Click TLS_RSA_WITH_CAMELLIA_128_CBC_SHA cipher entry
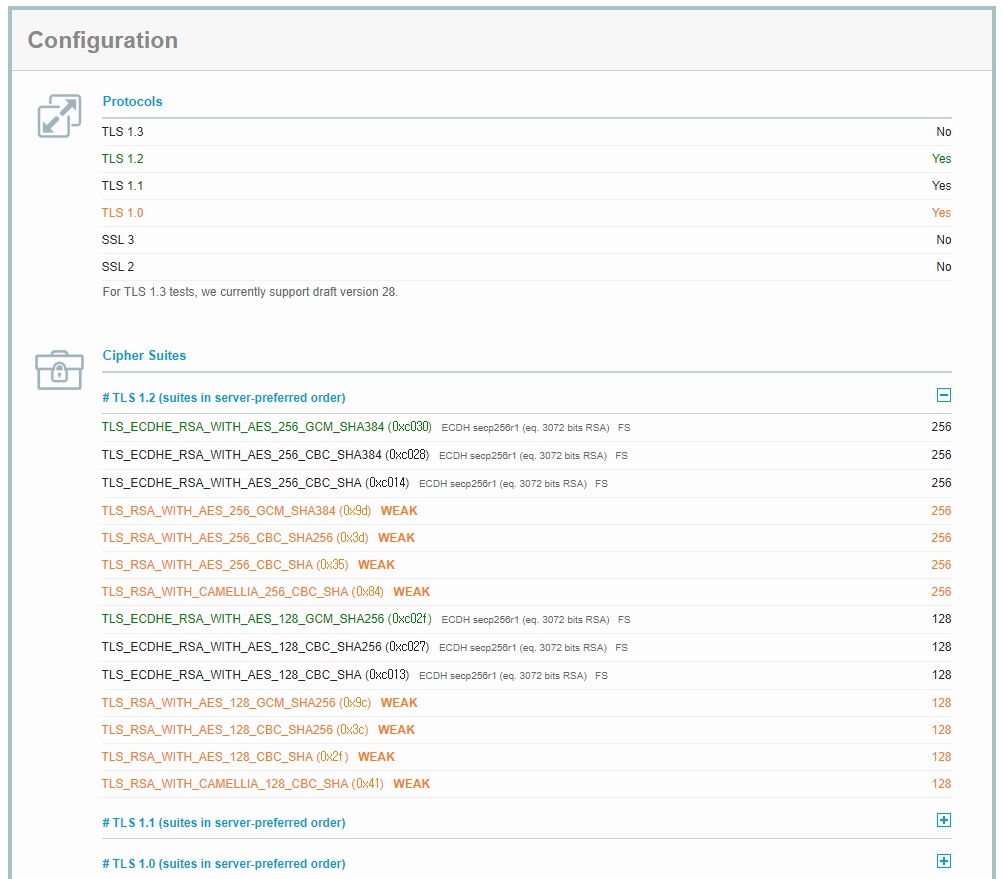 (x=225, y=784)
